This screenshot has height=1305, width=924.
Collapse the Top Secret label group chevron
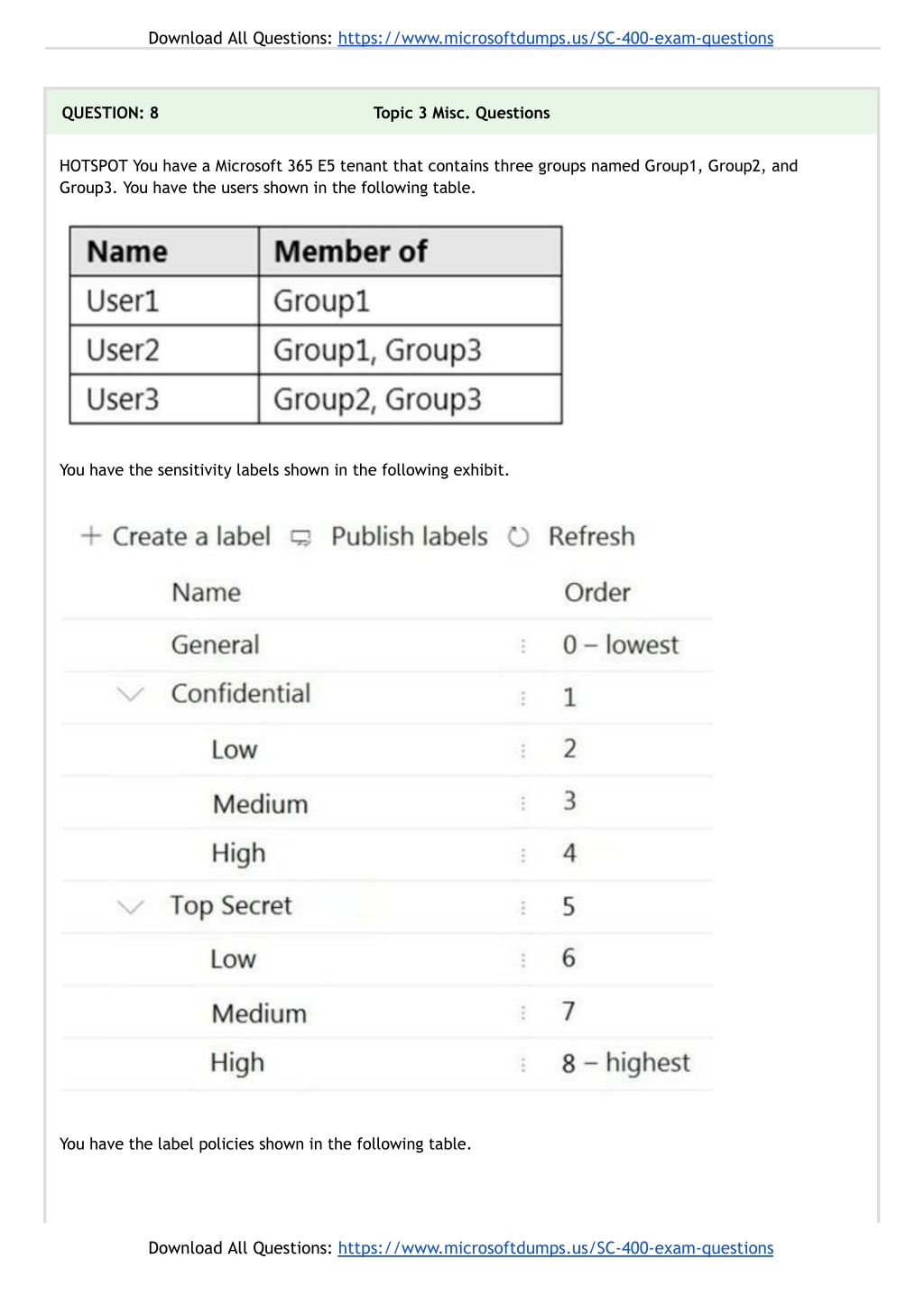(x=131, y=906)
